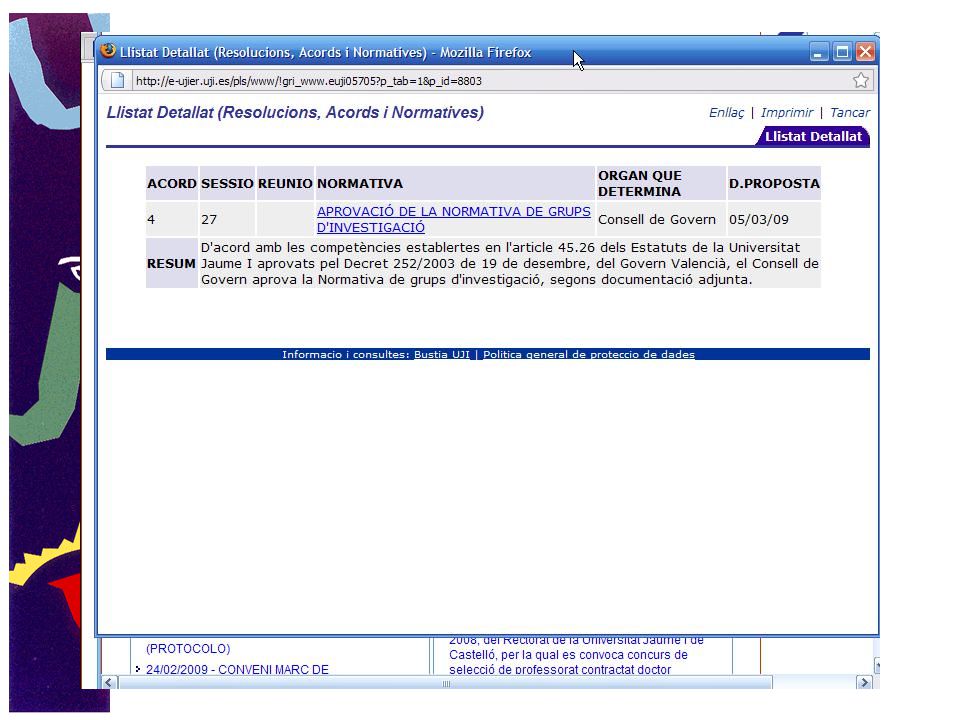Click the D.PROPOSTA column header

pyautogui.click(x=774, y=184)
